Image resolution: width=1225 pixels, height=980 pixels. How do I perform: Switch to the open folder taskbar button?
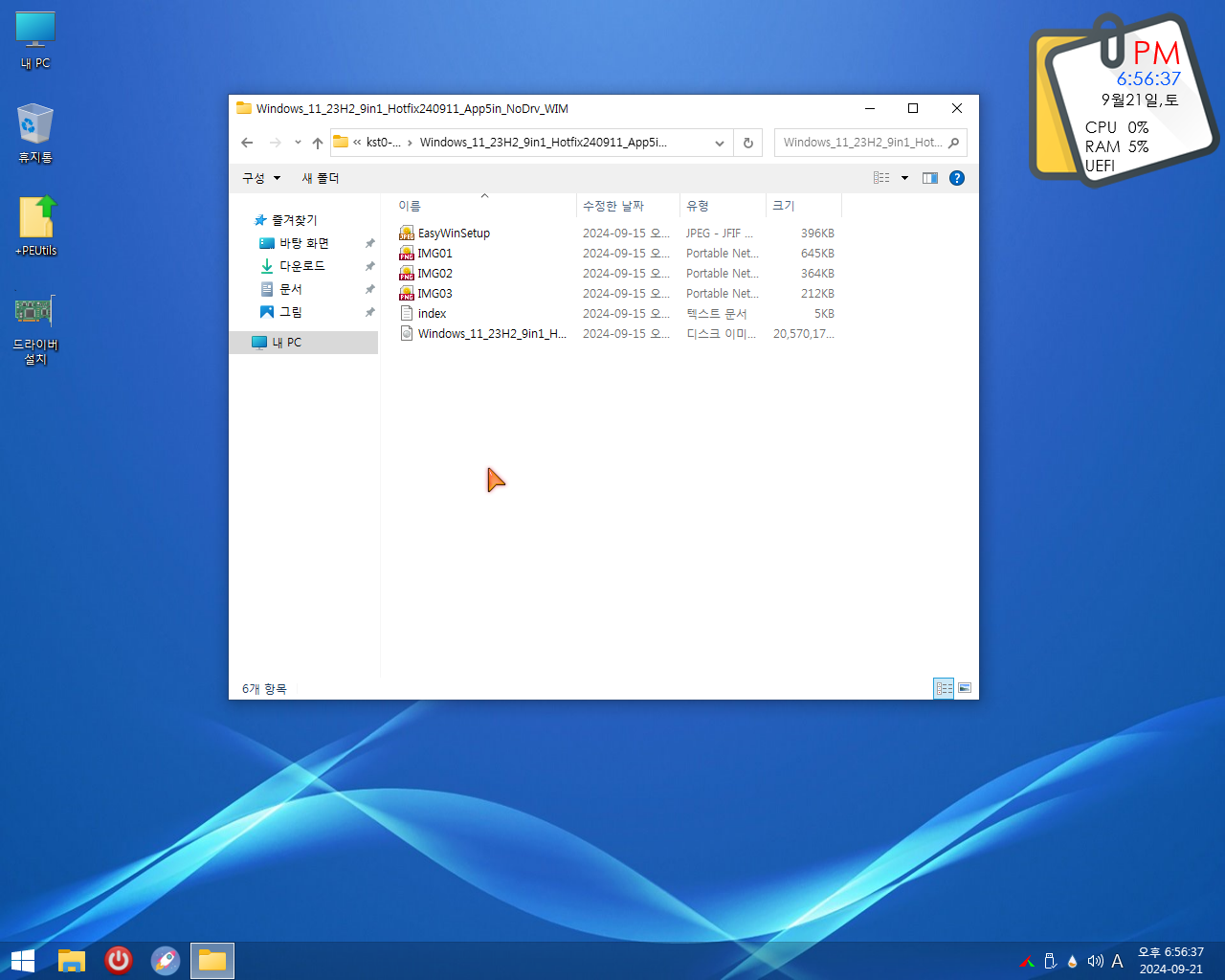point(212,960)
